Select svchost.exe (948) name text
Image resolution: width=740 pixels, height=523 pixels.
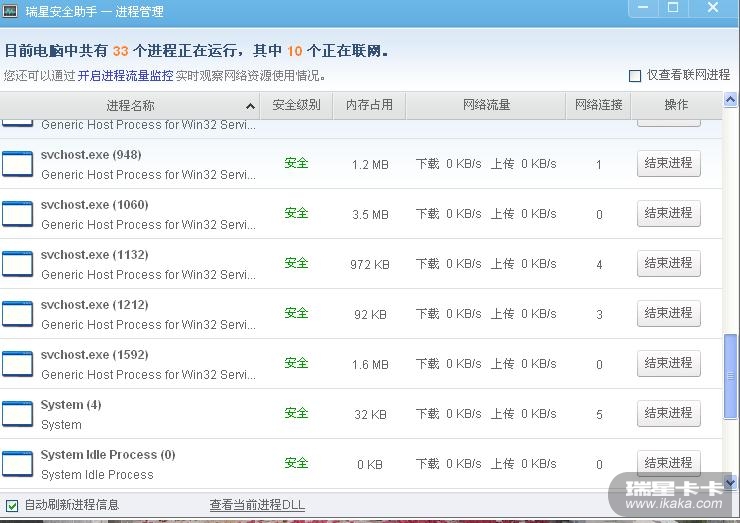91,155
